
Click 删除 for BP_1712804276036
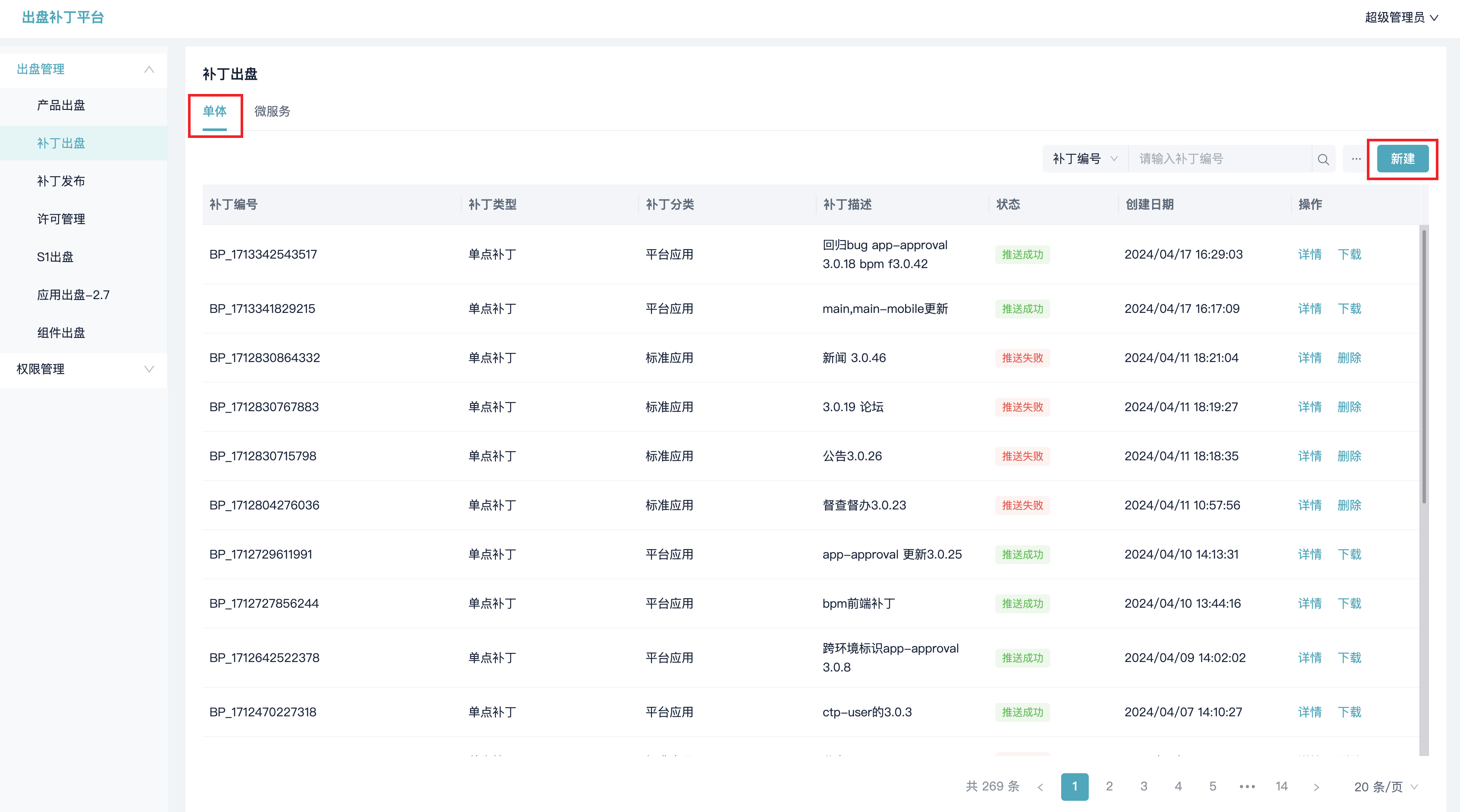tap(1350, 506)
